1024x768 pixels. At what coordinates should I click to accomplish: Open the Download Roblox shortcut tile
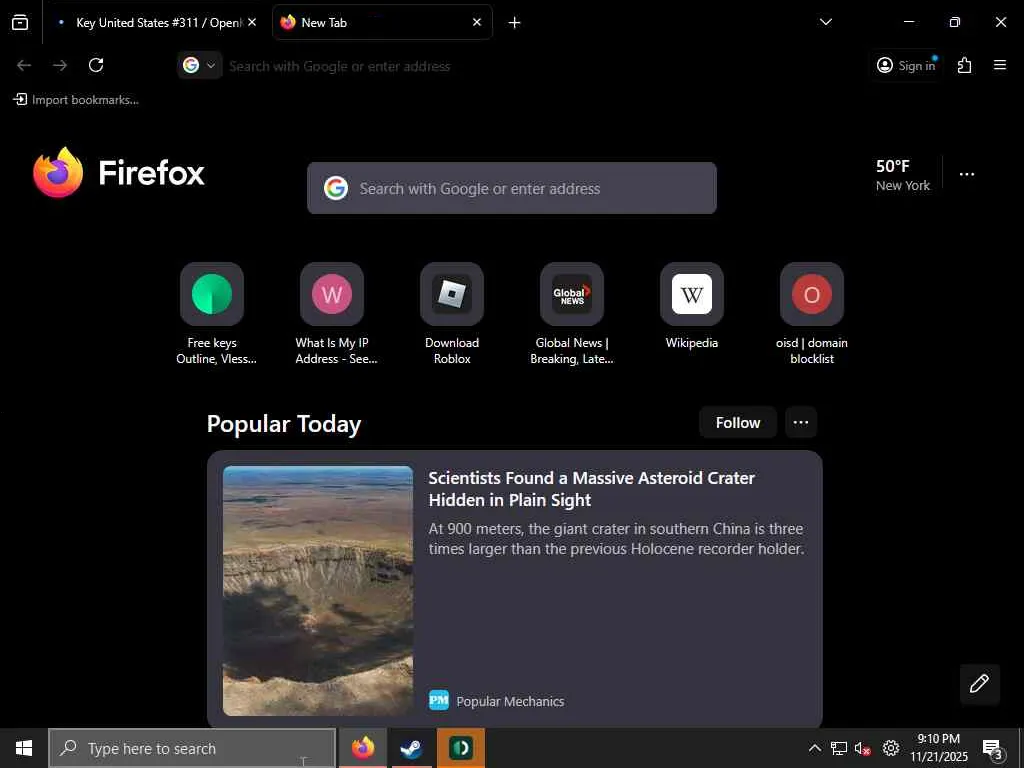coord(452,313)
